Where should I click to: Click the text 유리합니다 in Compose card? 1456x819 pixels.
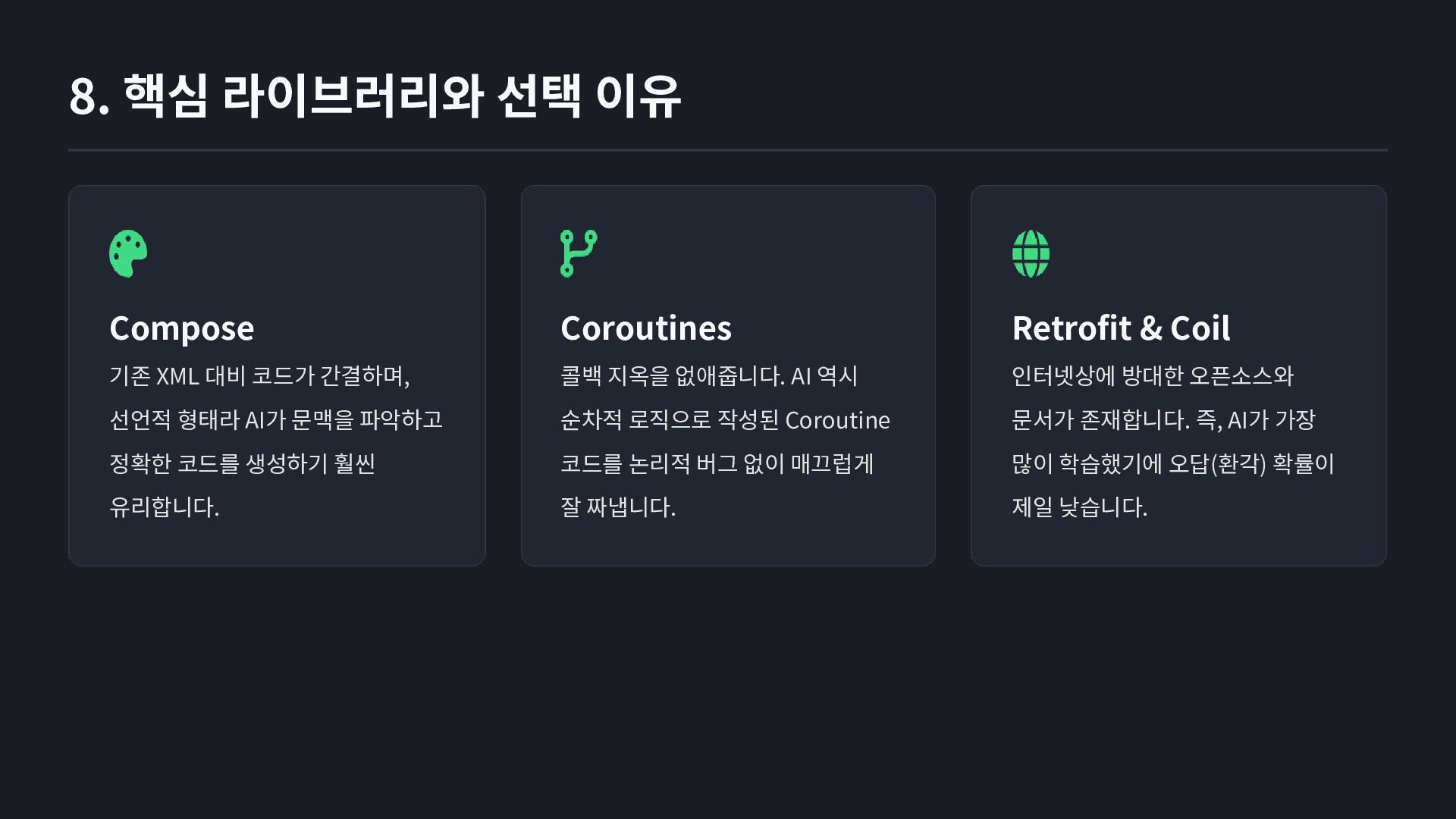coord(164,507)
